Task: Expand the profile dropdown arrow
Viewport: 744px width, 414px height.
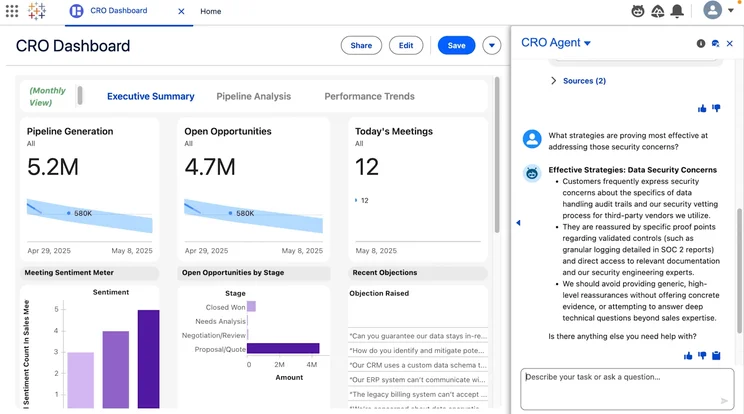Action: point(731,10)
